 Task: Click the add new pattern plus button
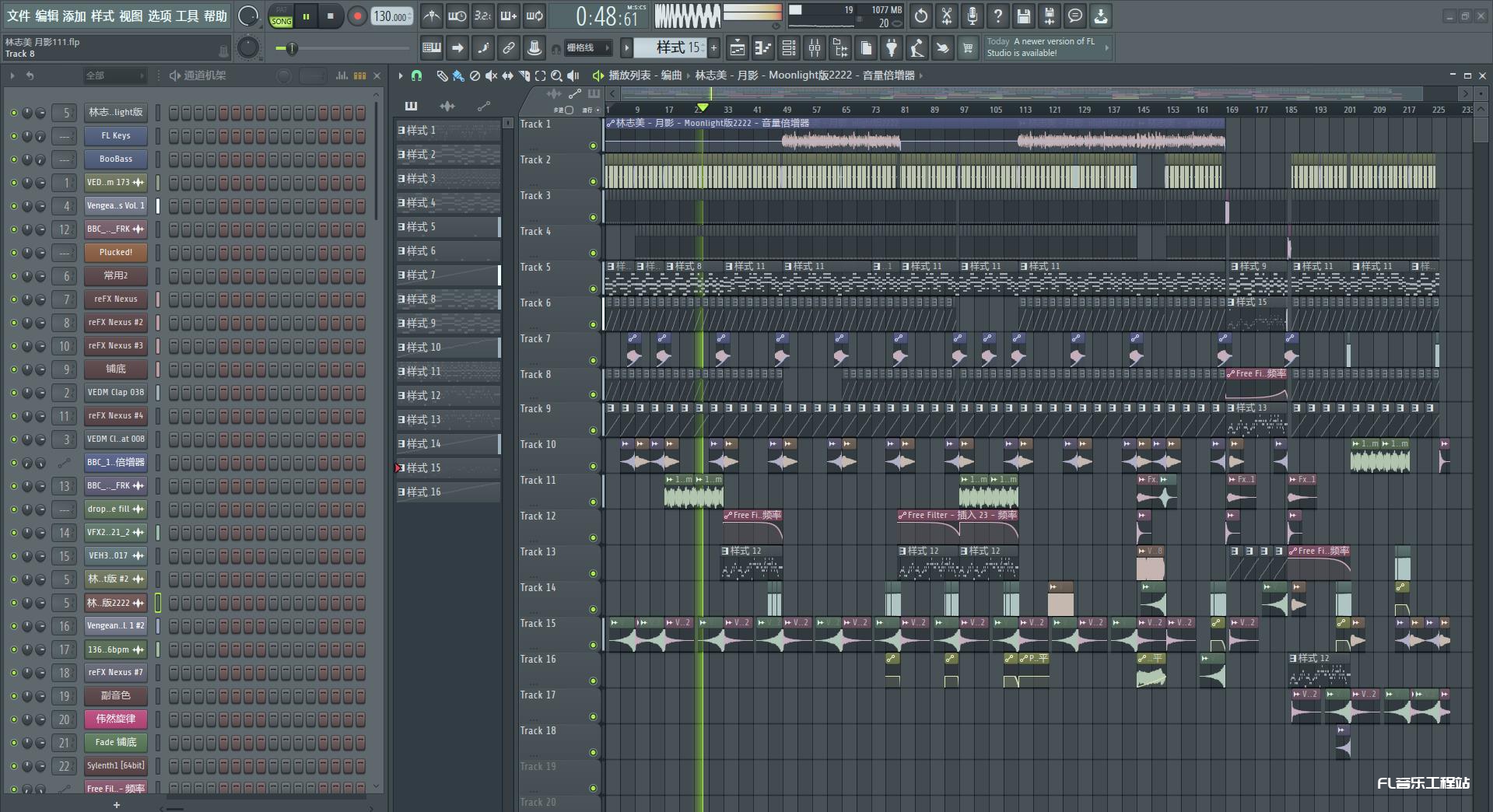(x=713, y=48)
